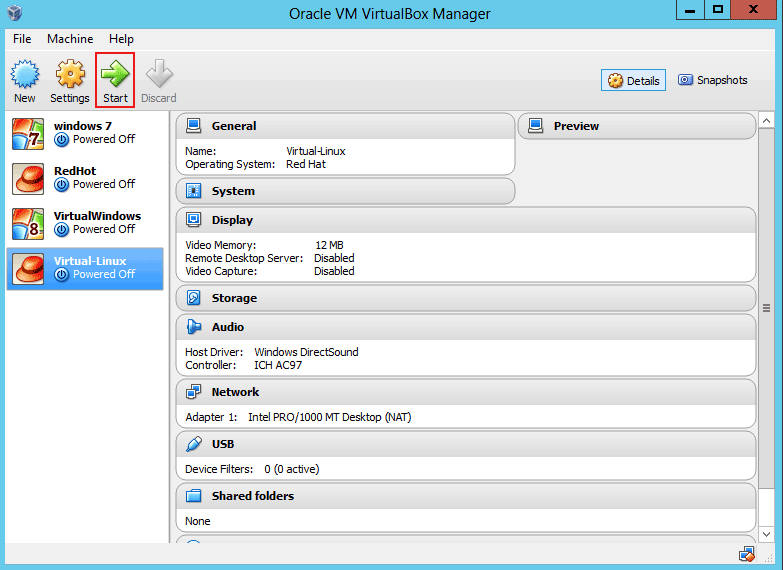Click the 'Red Hat' operating system value
This screenshot has width=783, height=570.
306,164
